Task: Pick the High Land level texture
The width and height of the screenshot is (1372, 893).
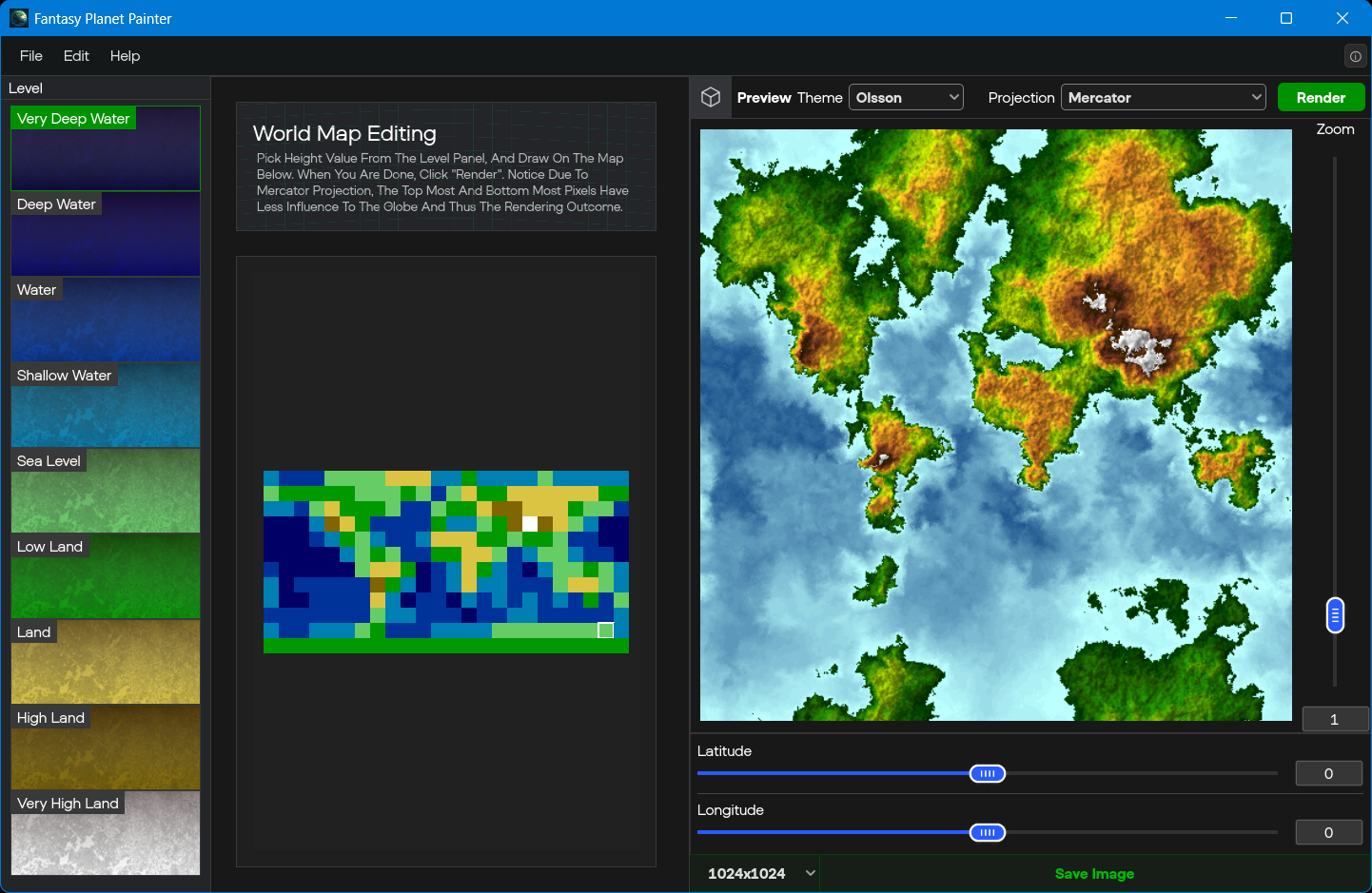Action: [106, 747]
